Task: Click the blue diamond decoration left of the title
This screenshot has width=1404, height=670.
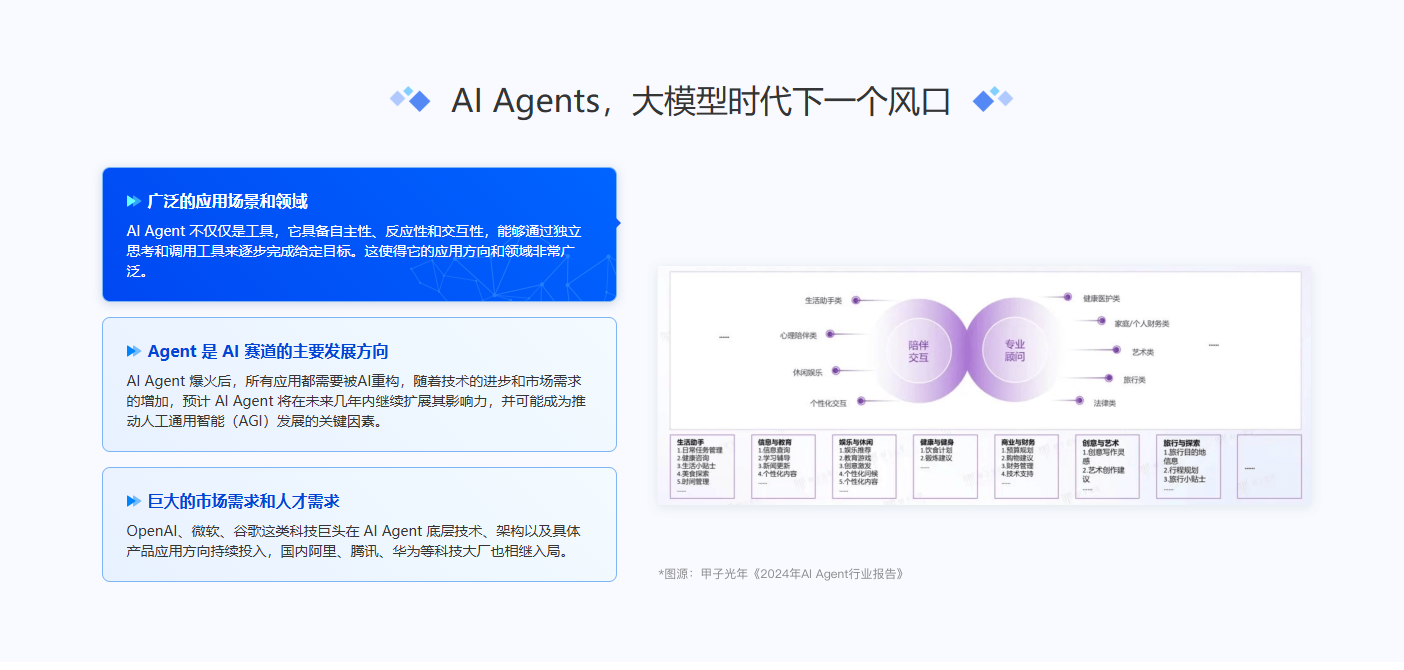Action: tap(410, 99)
